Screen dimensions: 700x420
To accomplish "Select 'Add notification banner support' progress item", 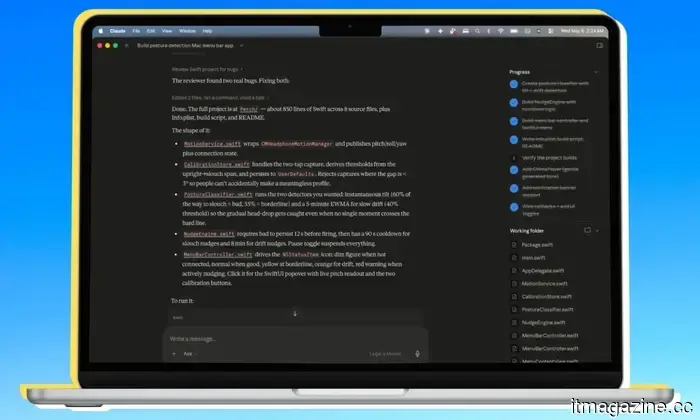I will coord(543,191).
